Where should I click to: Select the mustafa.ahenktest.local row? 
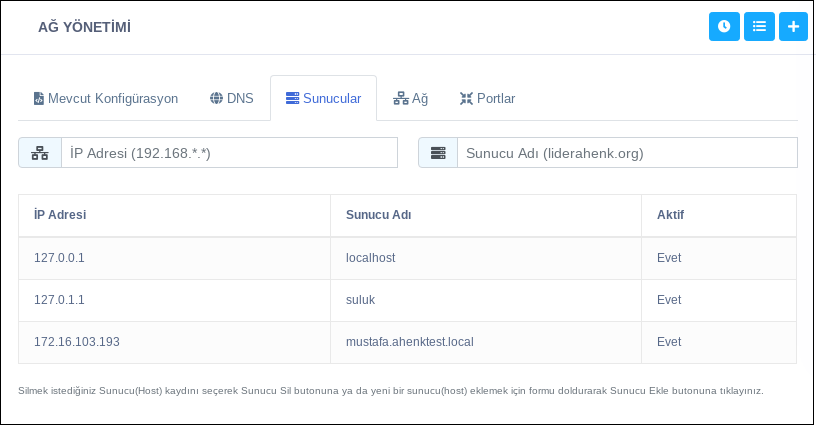[x=409, y=342]
